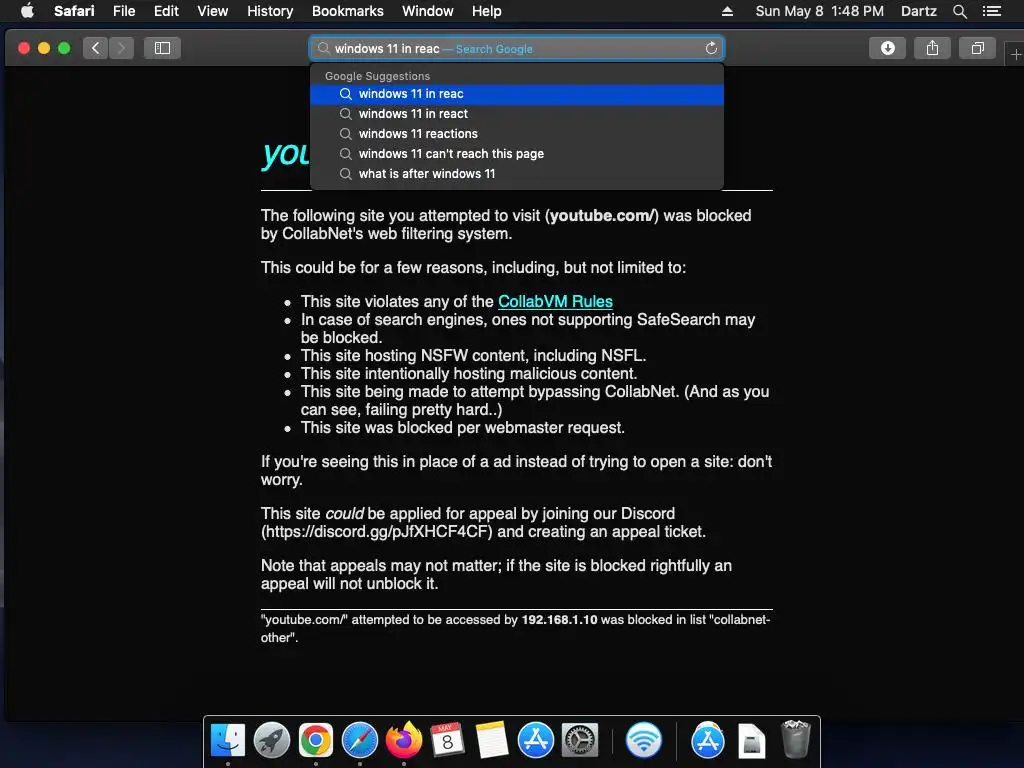Open the Help menu
The height and width of the screenshot is (768, 1024).
tap(487, 11)
